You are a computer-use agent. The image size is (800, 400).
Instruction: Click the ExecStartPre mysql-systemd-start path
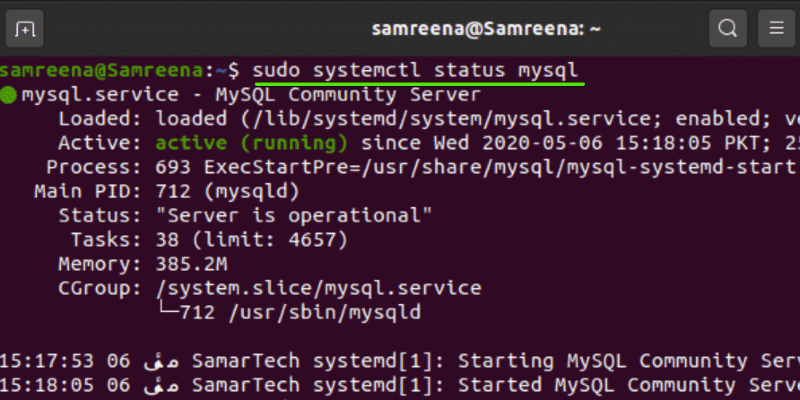coord(580,166)
